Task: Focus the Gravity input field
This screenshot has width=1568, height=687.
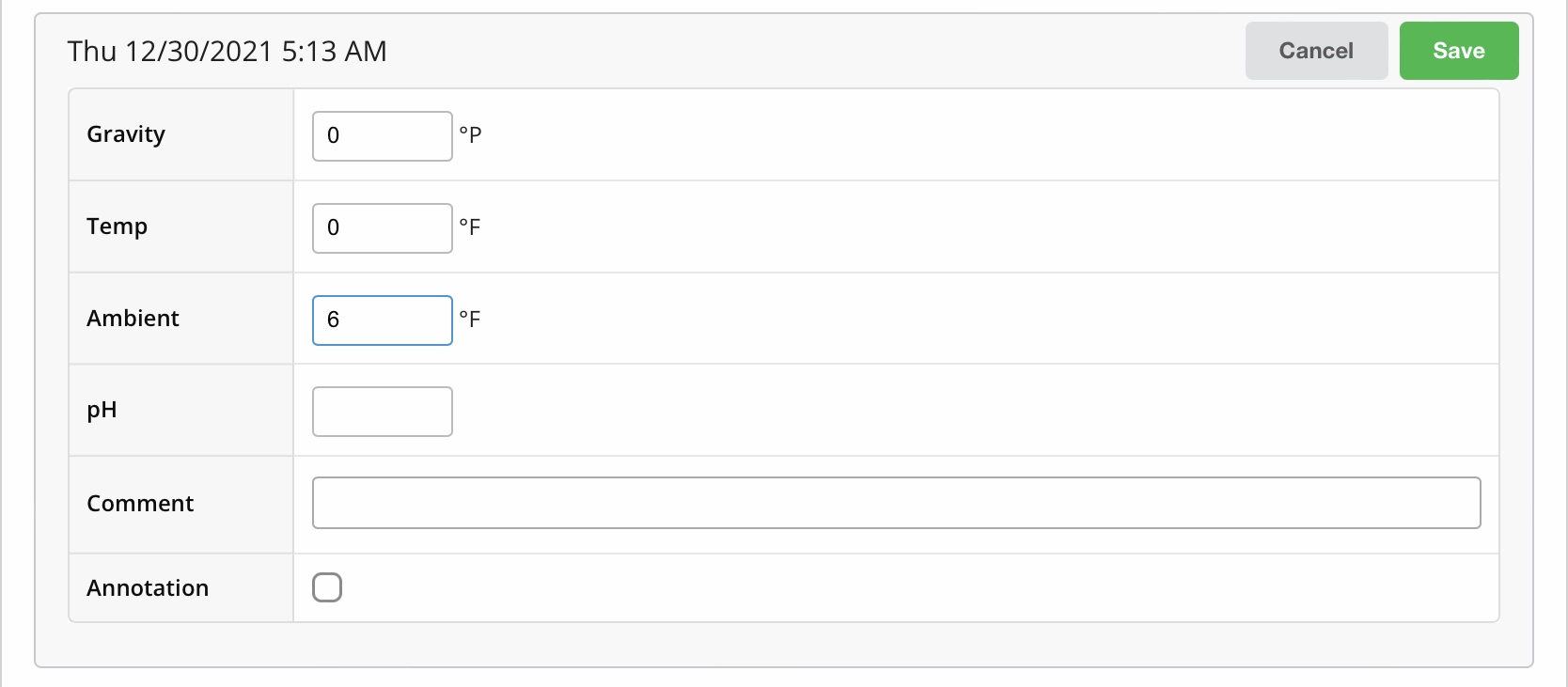Action: (382, 135)
